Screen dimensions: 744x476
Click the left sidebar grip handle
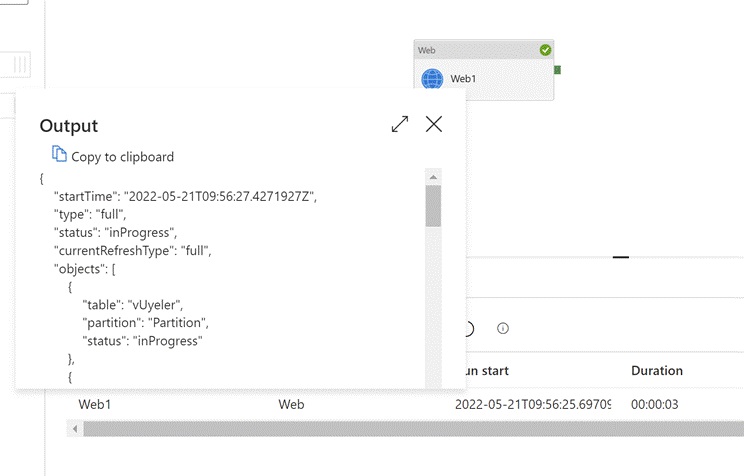tap(20, 64)
